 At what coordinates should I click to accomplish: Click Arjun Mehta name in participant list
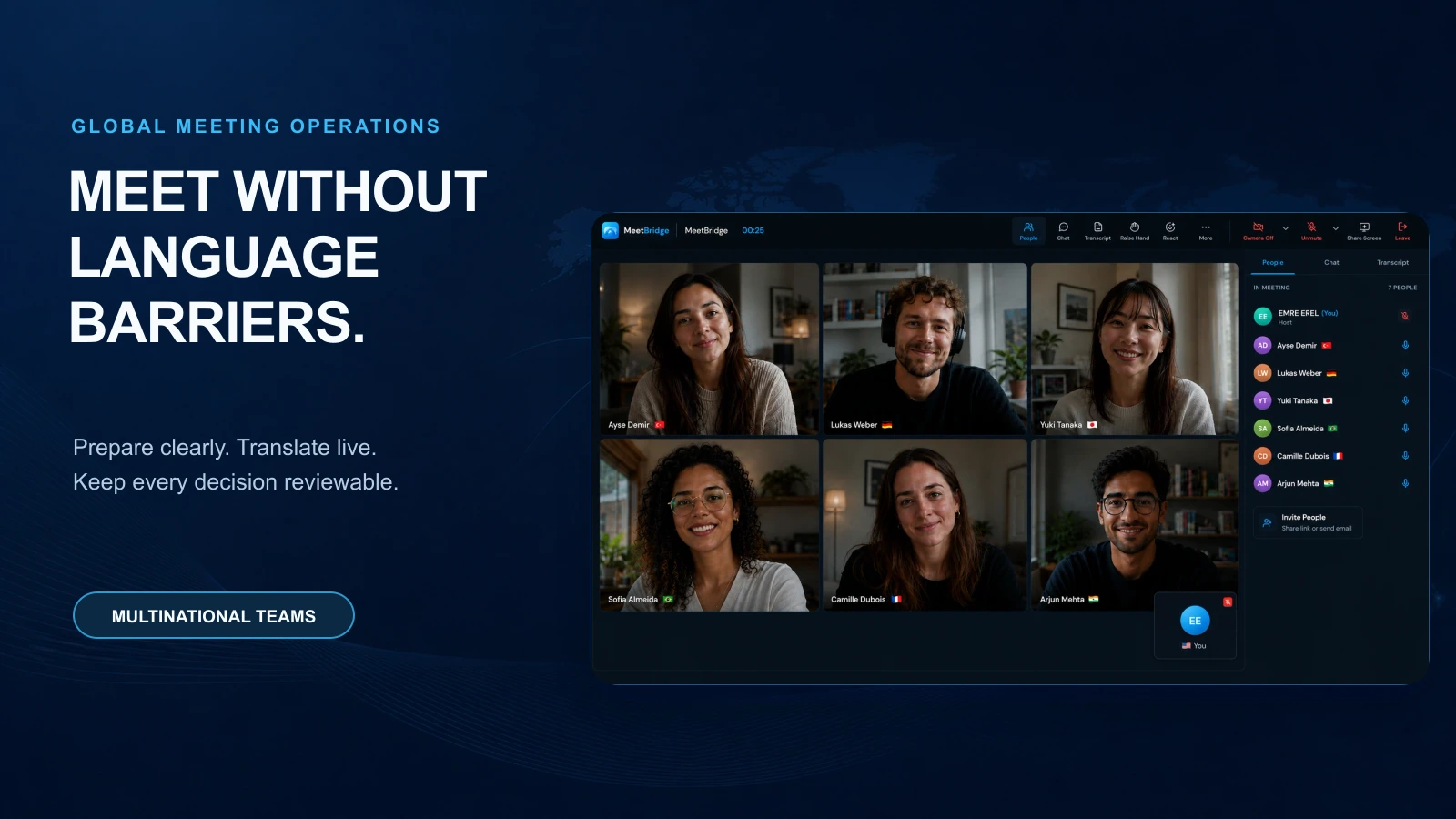(x=1297, y=483)
